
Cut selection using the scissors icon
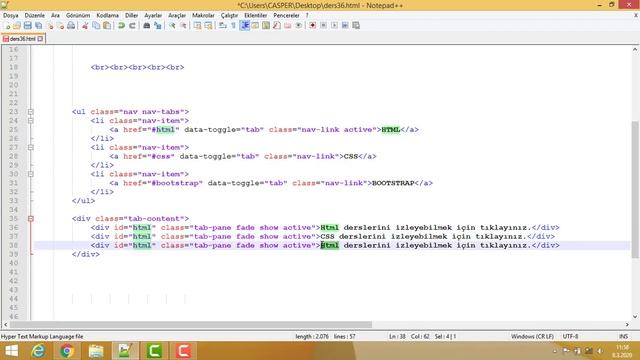click(85, 25)
